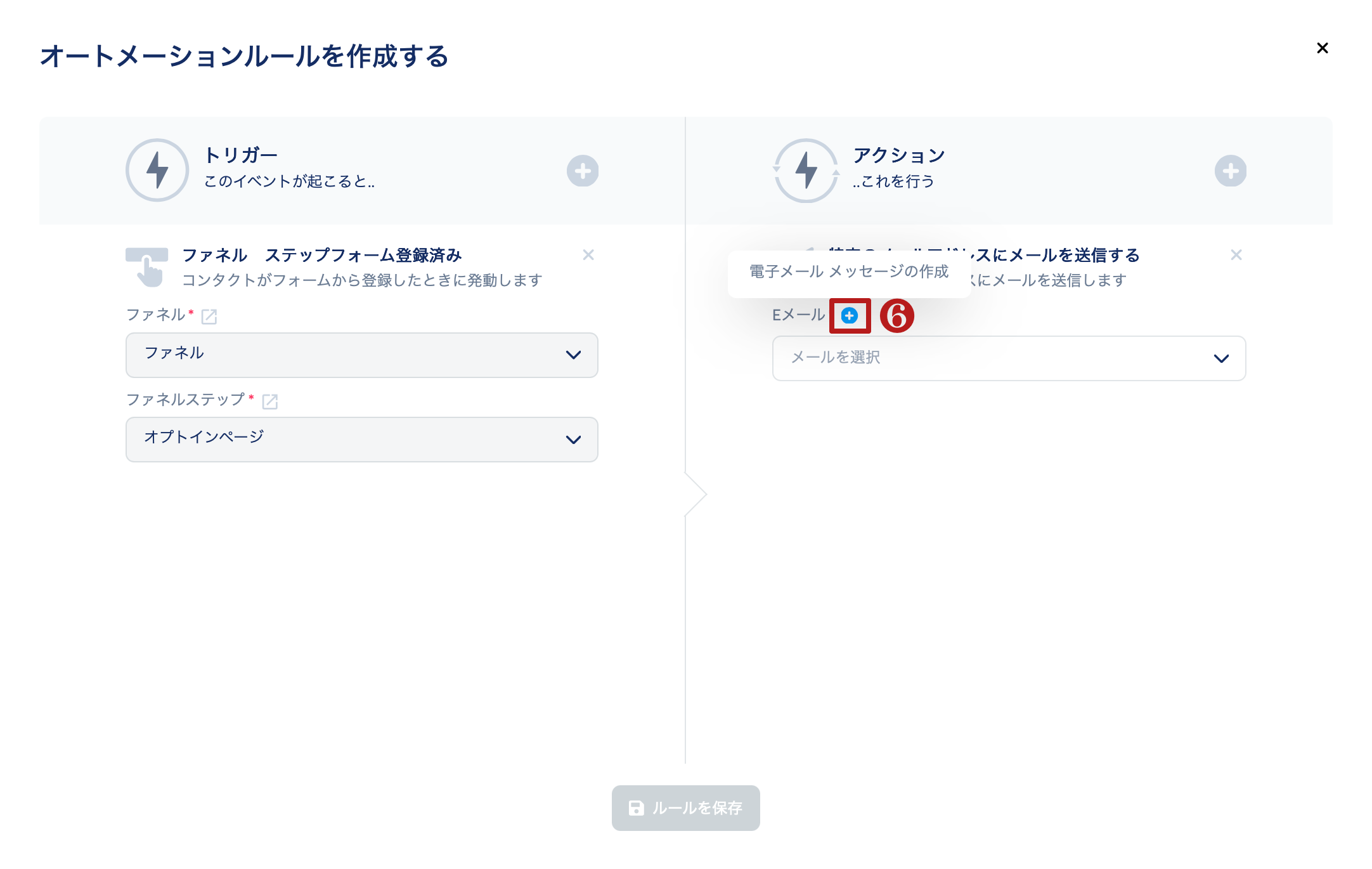Open external link icon beside ファネルステップ label

[270, 401]
